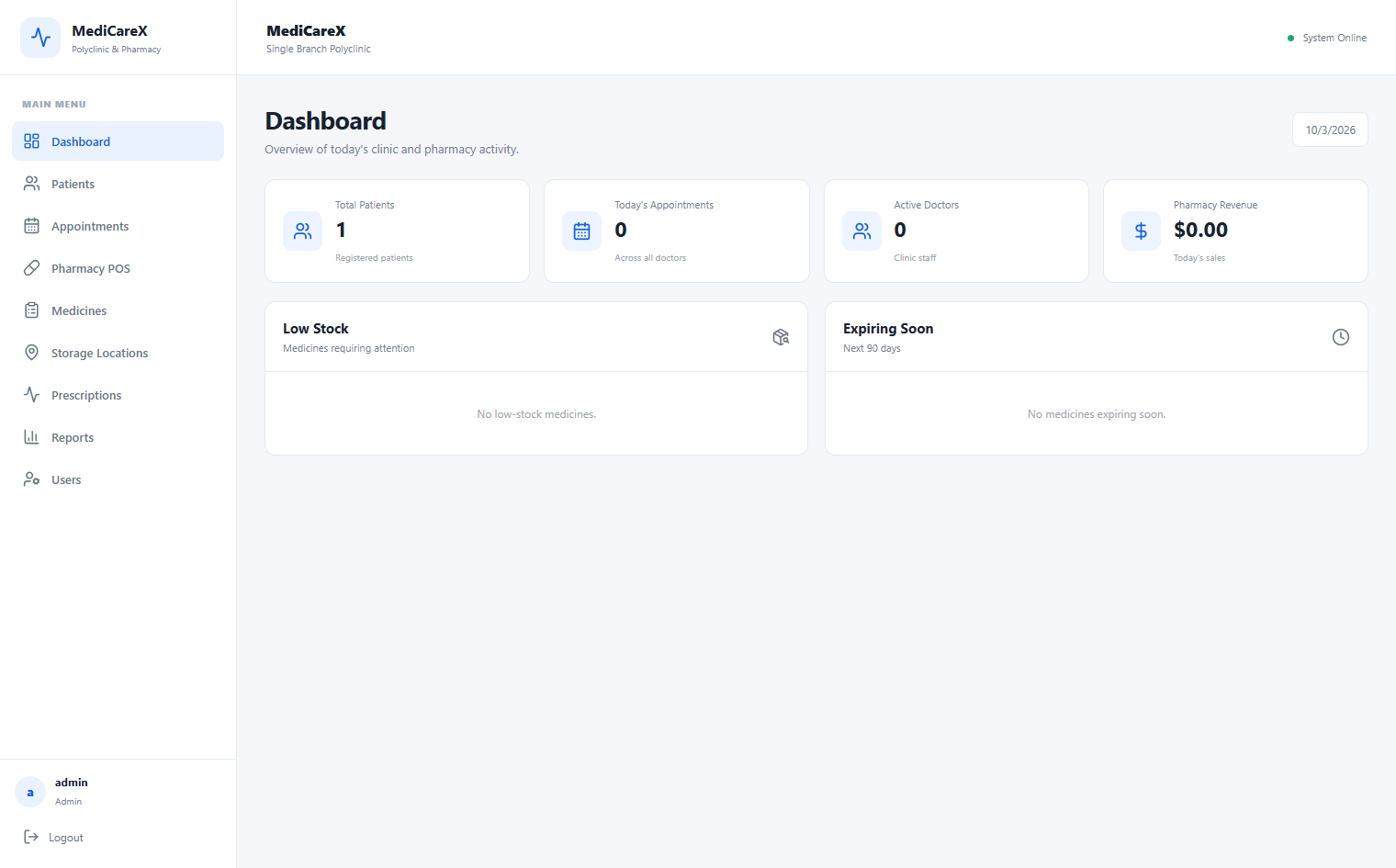Open the Reports menu item
Viewport: 1396px width, 868px height.
pyautogui.click(x=118, y=437)
